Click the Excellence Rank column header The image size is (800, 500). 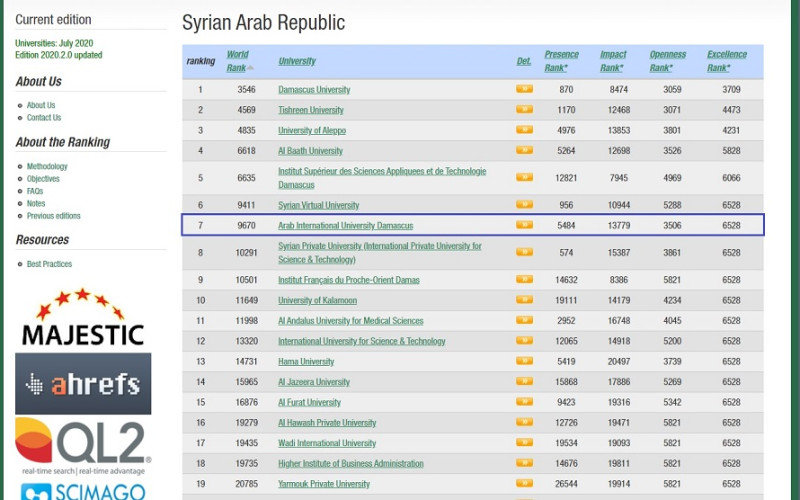pos(727,61)
